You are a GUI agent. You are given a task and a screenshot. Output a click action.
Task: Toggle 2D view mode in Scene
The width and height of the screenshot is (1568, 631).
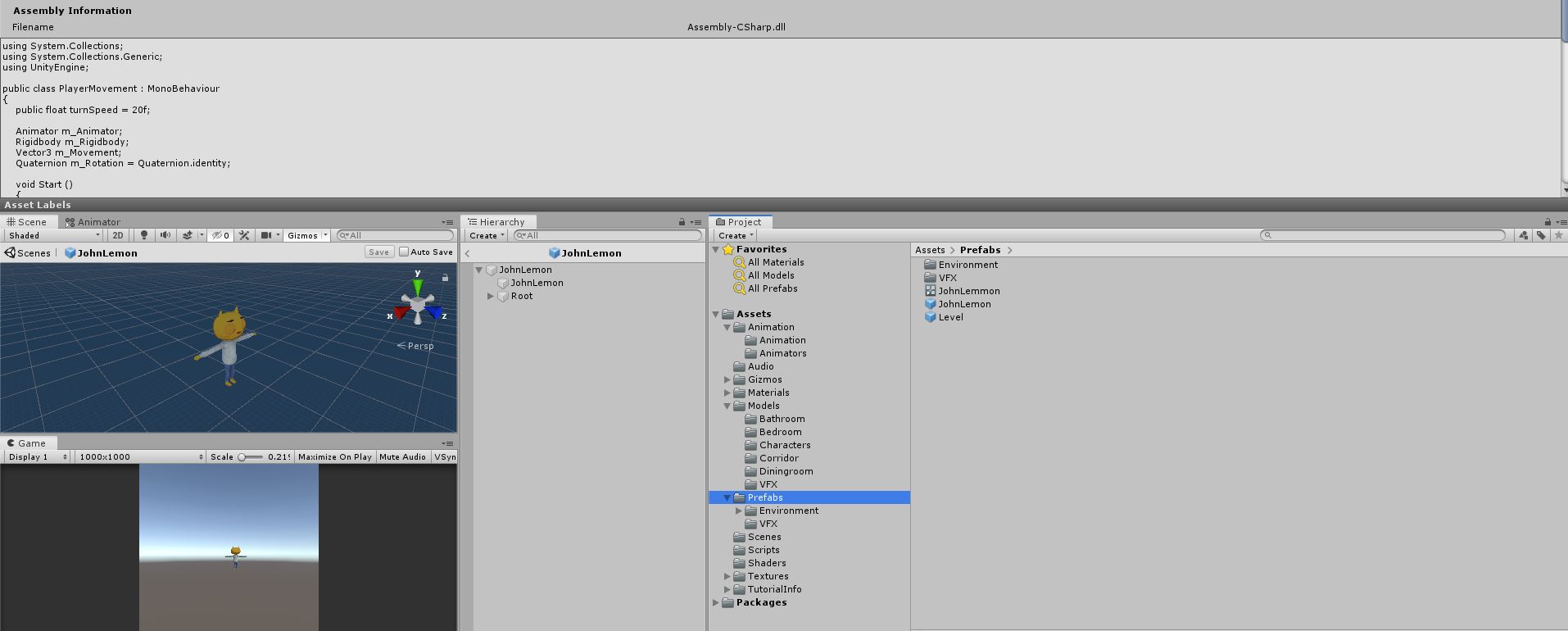118,235
